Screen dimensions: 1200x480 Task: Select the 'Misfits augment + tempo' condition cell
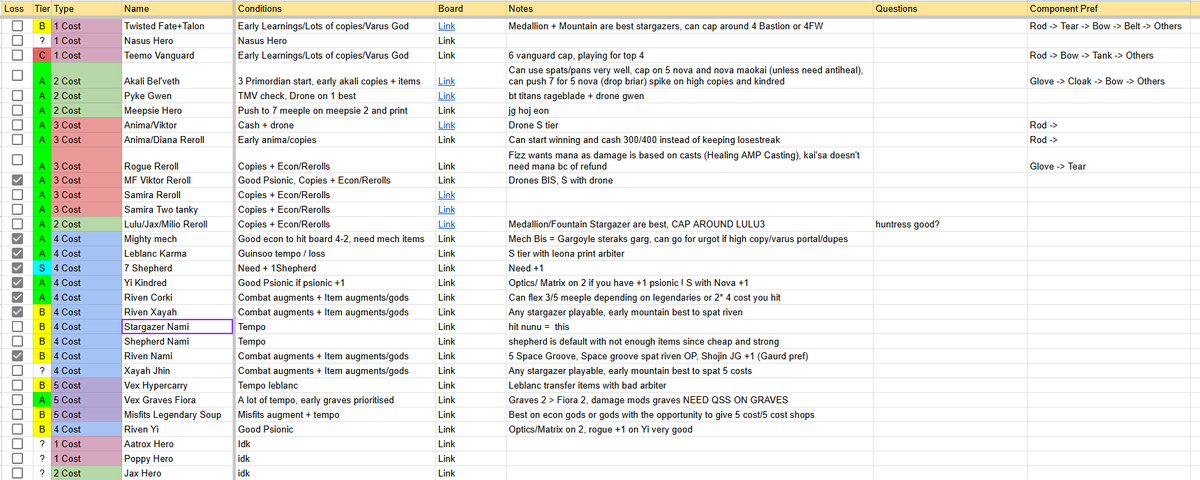335,413
